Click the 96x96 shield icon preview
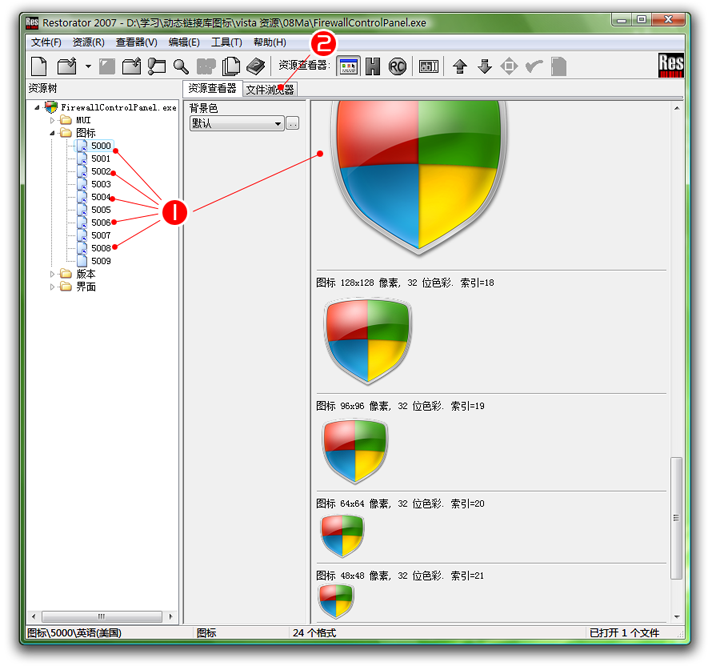 tap(355, 451)
